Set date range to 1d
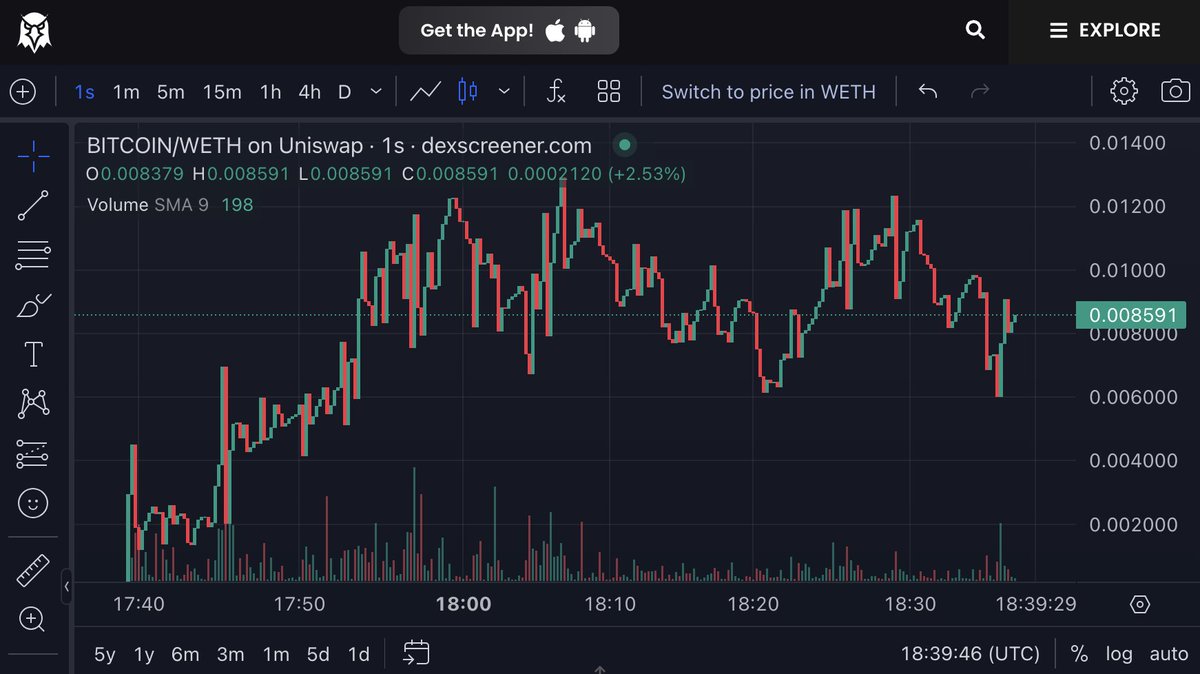 coord(358,654)
